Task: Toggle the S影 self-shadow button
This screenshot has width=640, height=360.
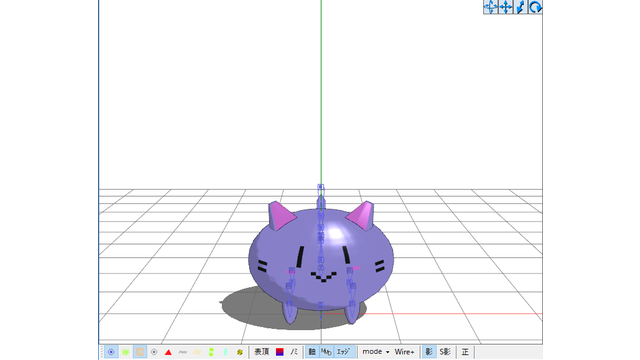Action: click(445, 352)
